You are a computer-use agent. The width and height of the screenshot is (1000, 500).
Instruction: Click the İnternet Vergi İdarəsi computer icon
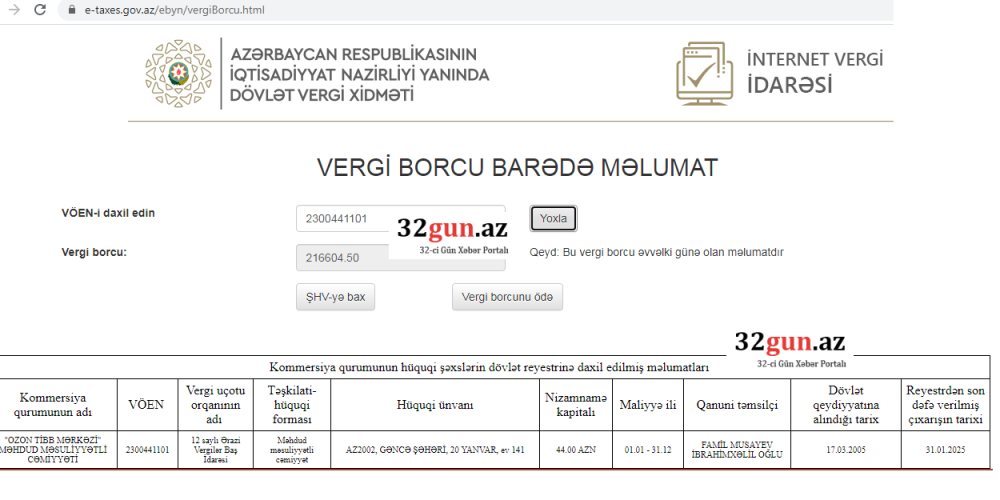706,74
